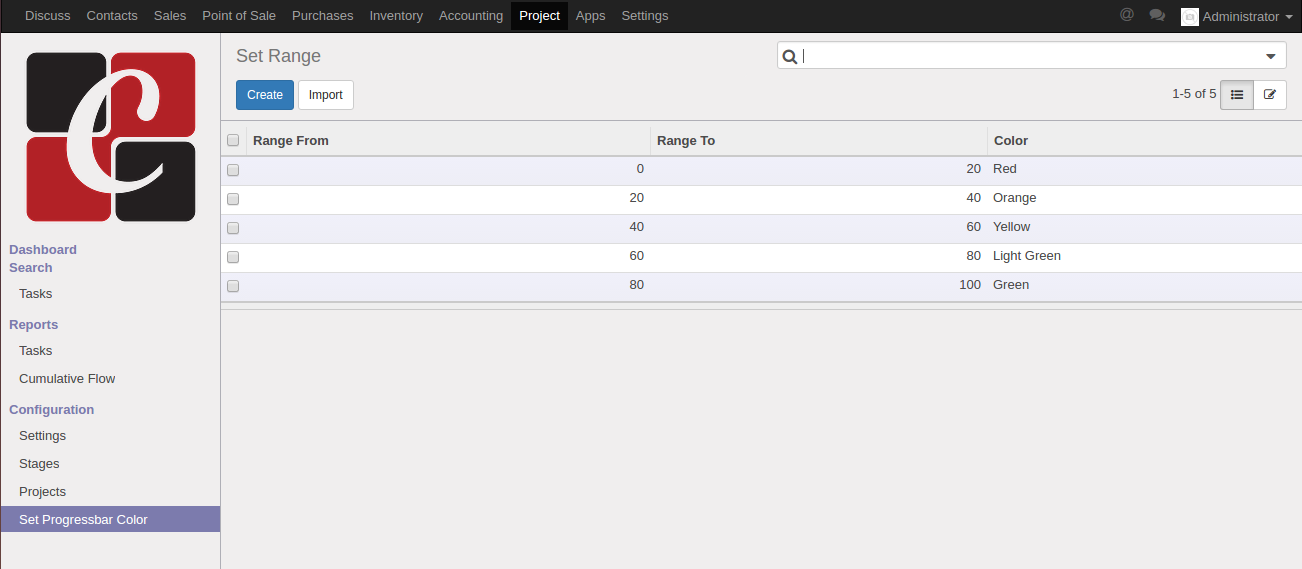The height and width of the screenshot is (569, 1302).
Task: Select the Yellow range row checkbox
Action: click(x=233, y=228)
